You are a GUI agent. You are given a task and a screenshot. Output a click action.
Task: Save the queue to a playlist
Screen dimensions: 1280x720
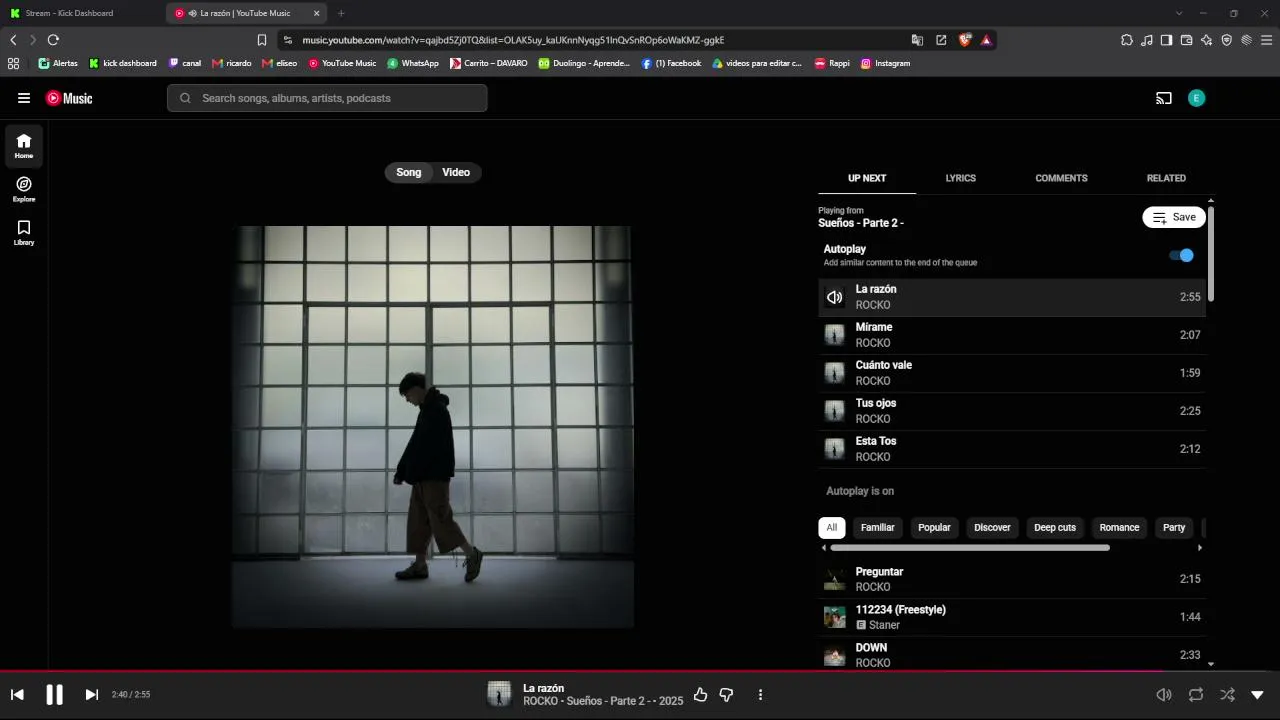(1174, 217)
